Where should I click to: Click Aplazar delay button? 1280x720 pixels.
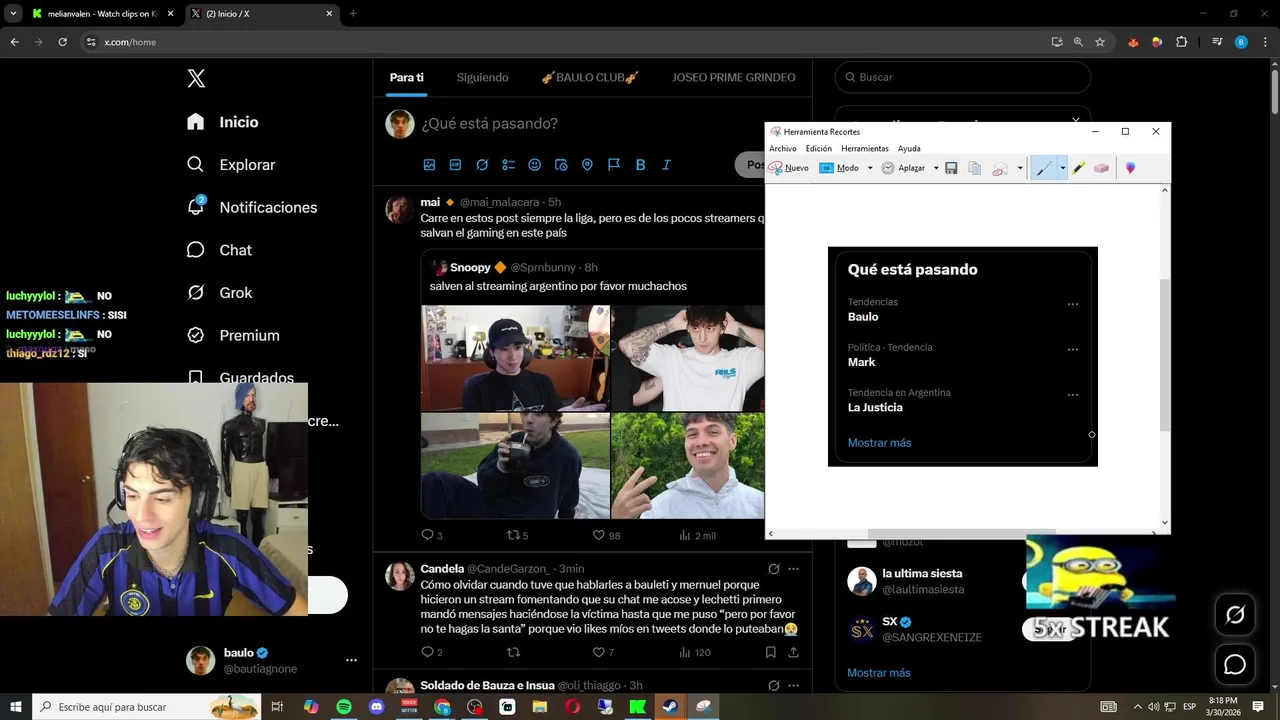(x=903, y=168)
